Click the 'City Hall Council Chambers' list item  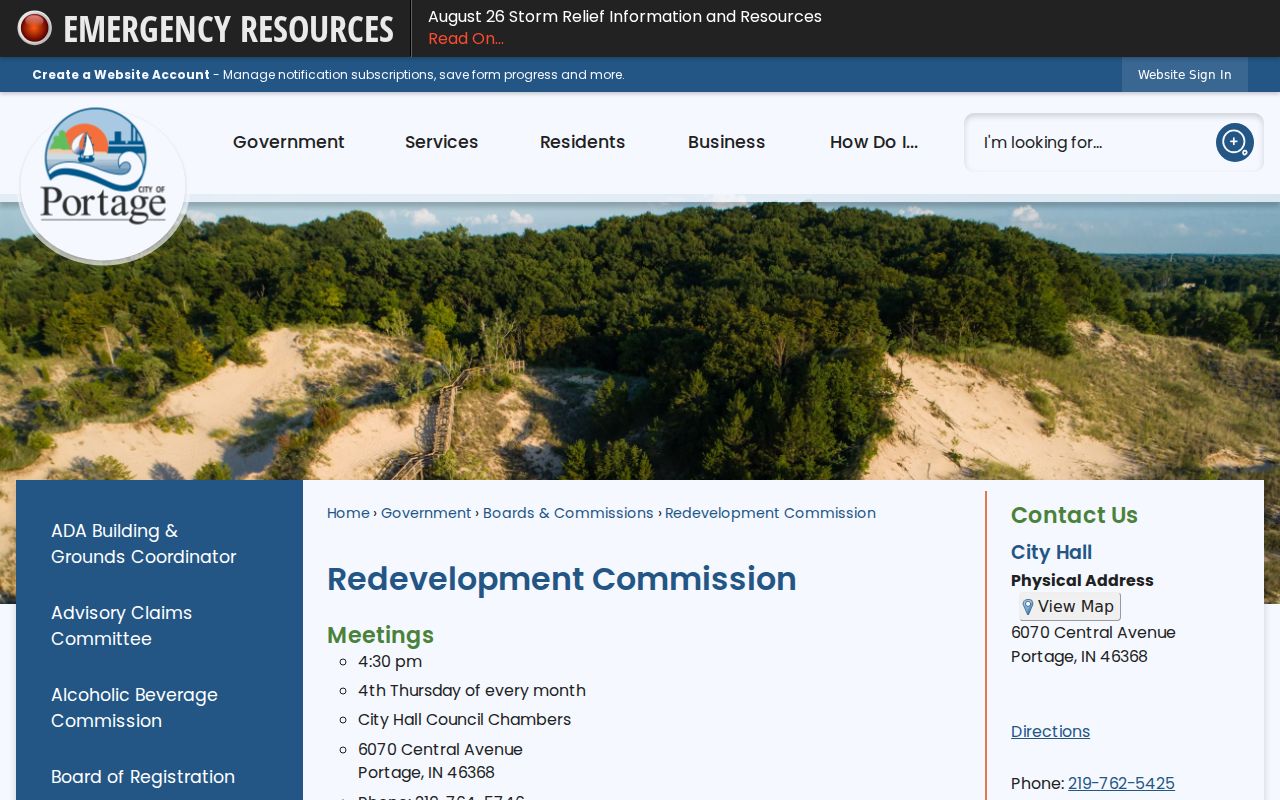coord(464,720)
